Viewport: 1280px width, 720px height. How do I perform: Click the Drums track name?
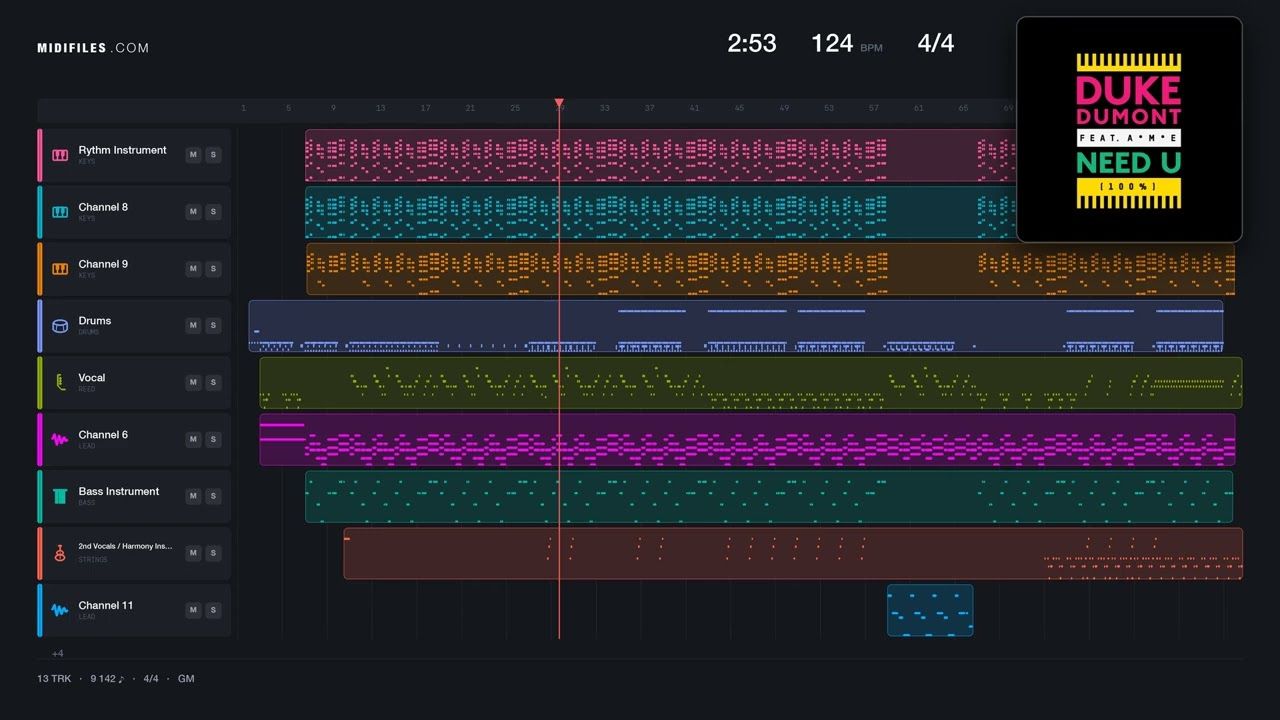click(x=95, y=321)
